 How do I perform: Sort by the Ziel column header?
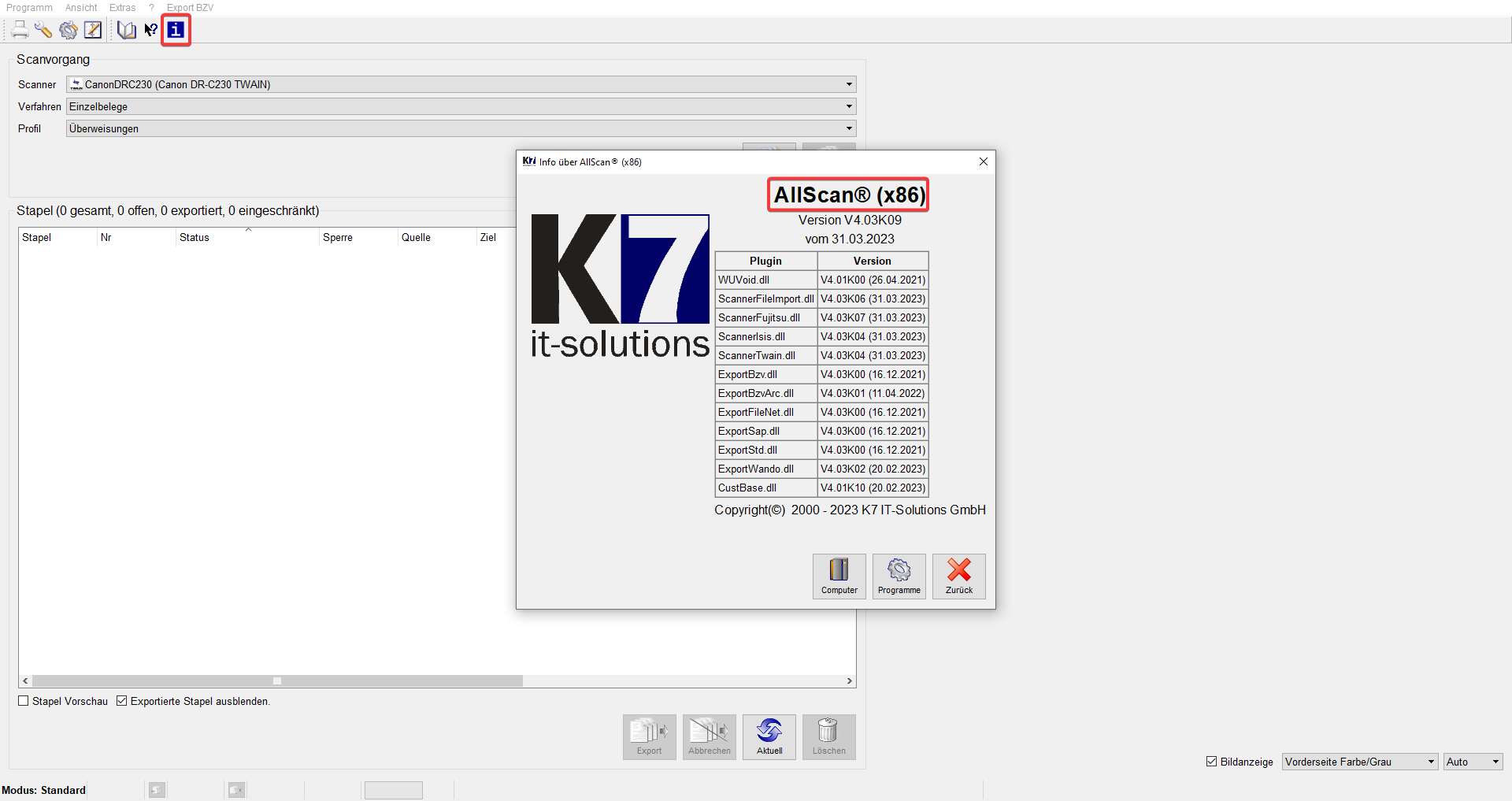pos(496,237)
